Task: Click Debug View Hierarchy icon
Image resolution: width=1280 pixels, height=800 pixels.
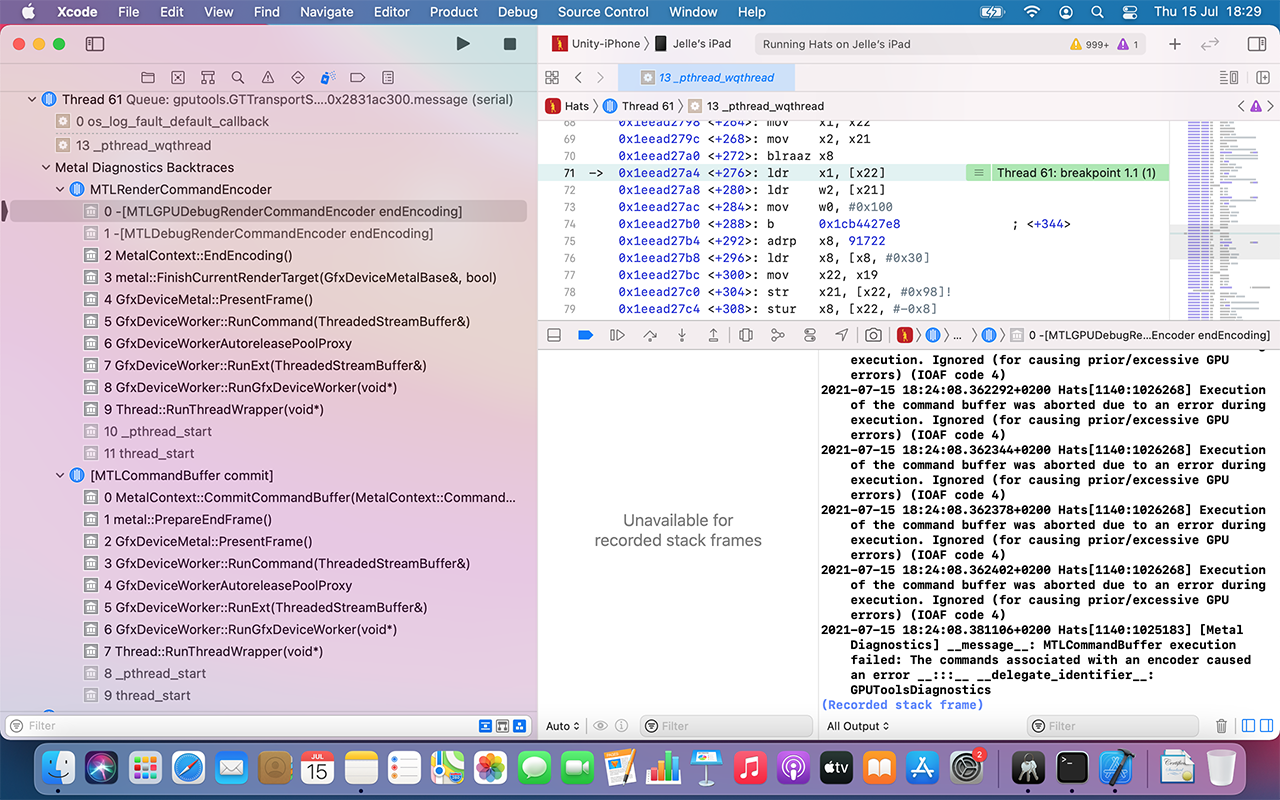Action: [745, 335]
